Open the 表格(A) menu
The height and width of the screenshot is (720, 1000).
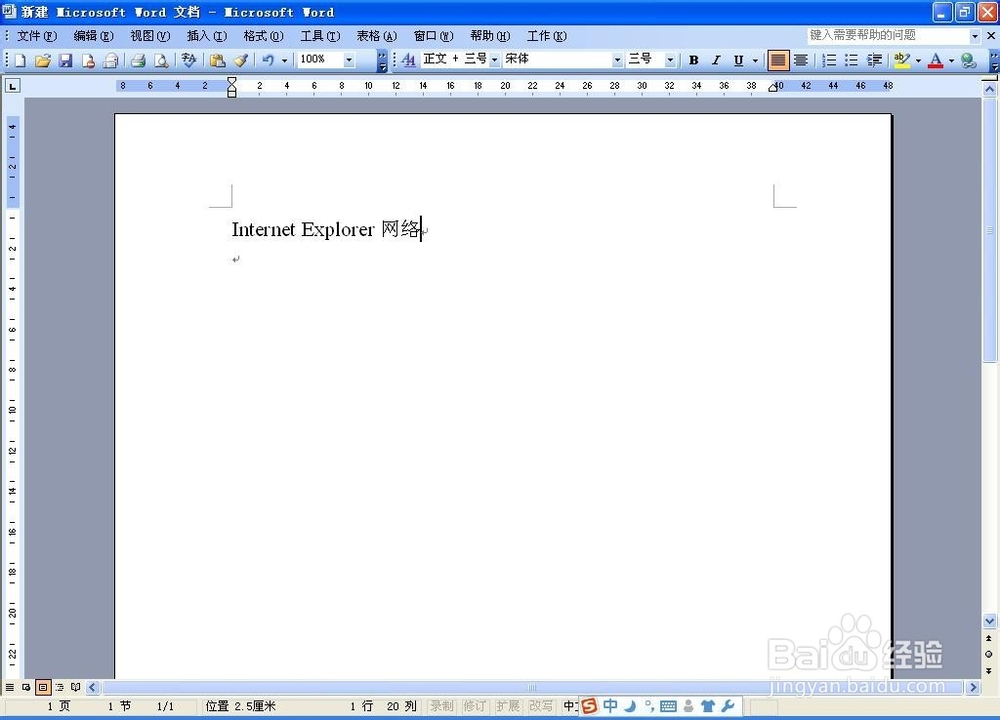[376, 36]
